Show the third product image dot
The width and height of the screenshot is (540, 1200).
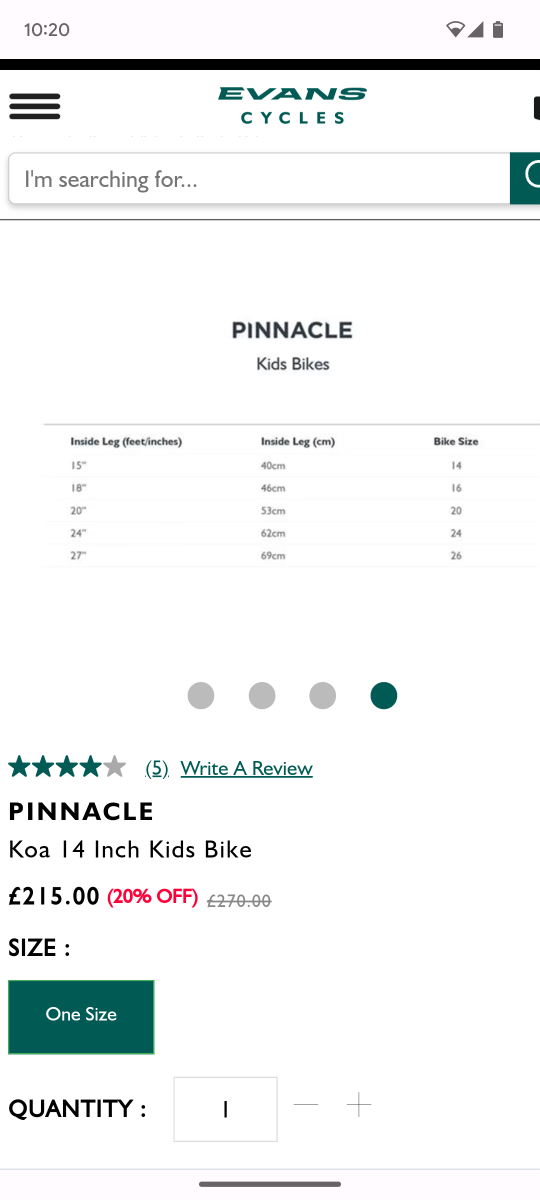click(323, 695)
